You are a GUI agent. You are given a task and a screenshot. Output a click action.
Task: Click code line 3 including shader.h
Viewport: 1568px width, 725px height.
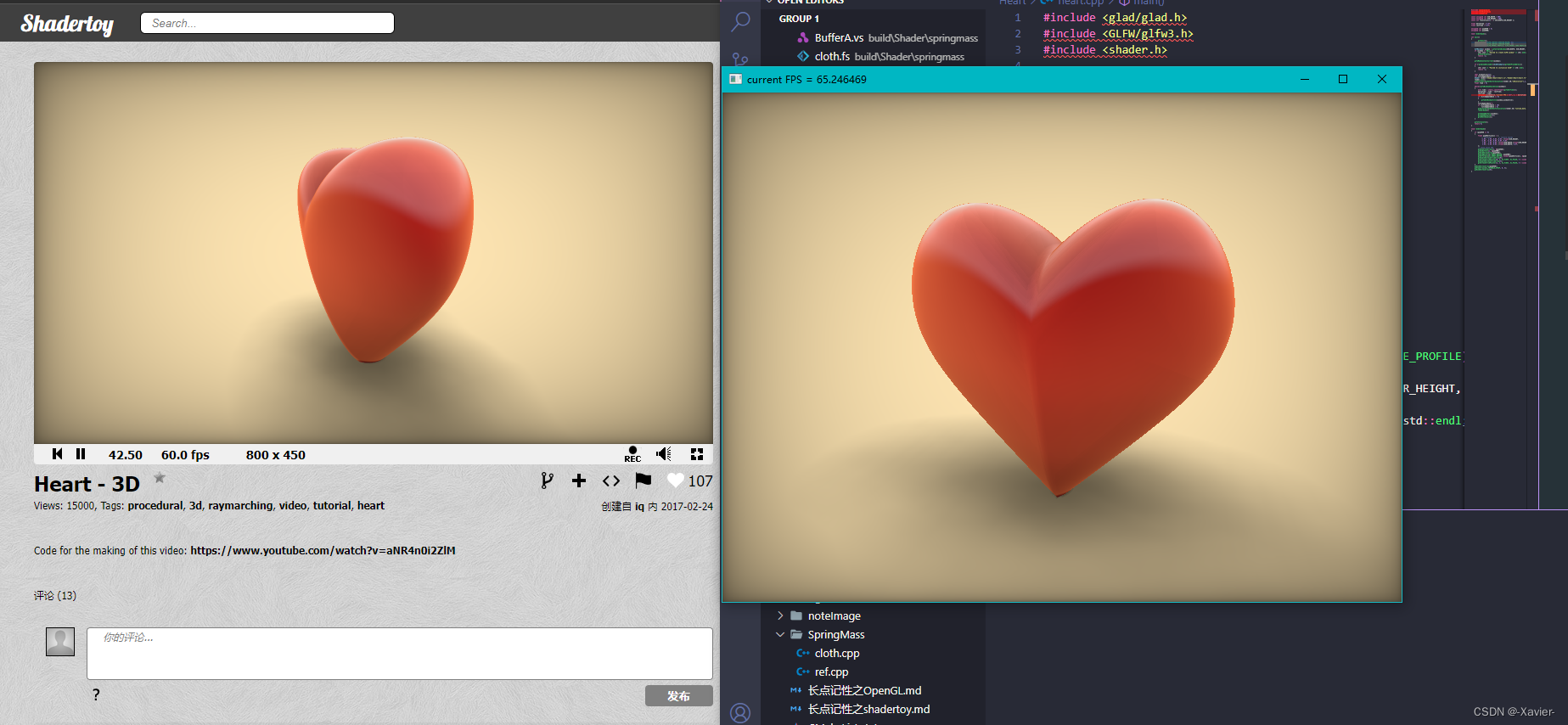pos(1104,49)
